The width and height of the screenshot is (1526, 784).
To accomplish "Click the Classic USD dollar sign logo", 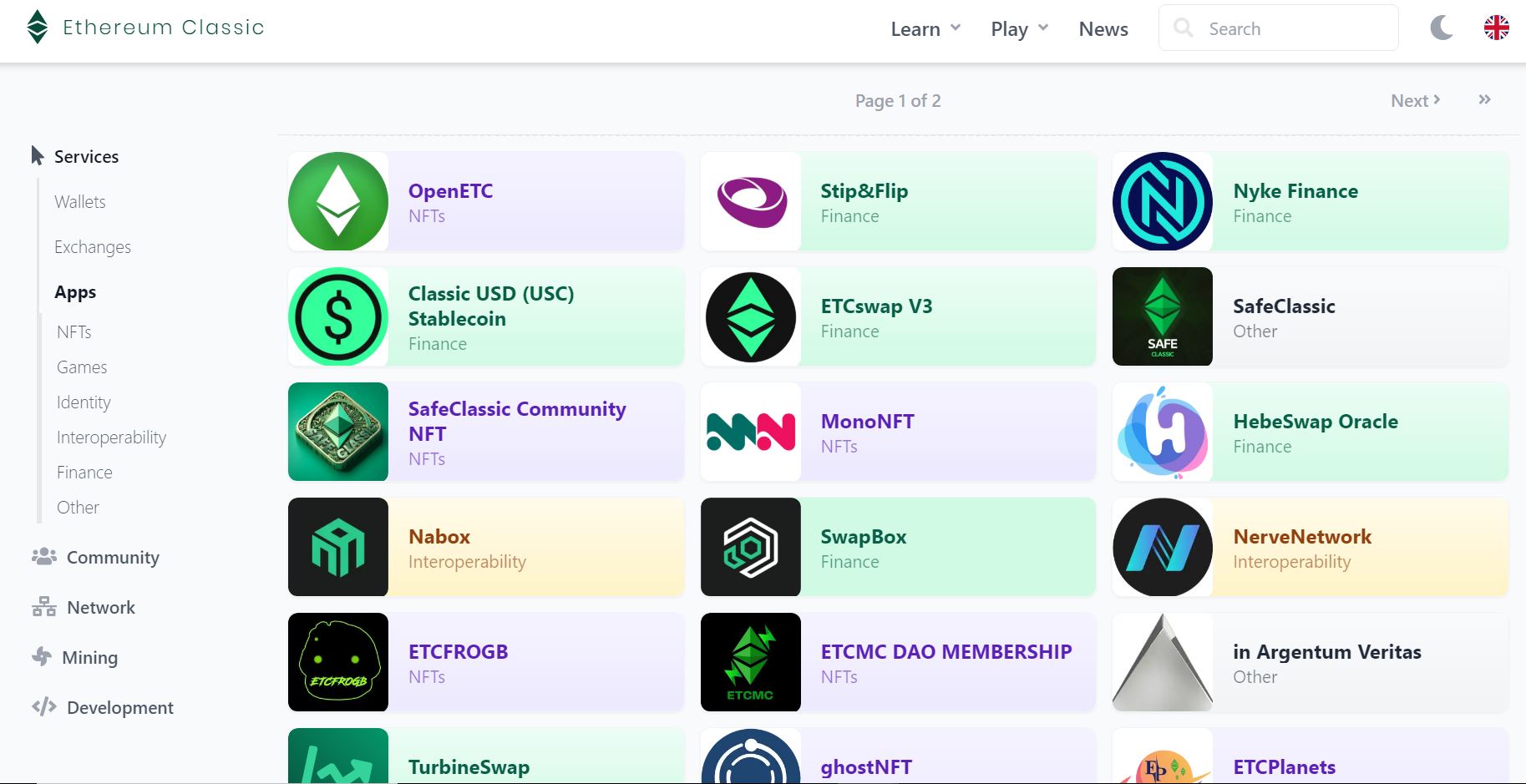I will pyautogui.click(x=338, y=316).
